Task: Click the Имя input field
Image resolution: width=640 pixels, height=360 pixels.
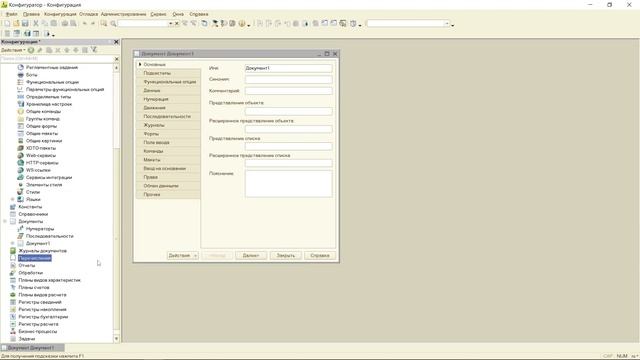Action: tap(289, 68)
